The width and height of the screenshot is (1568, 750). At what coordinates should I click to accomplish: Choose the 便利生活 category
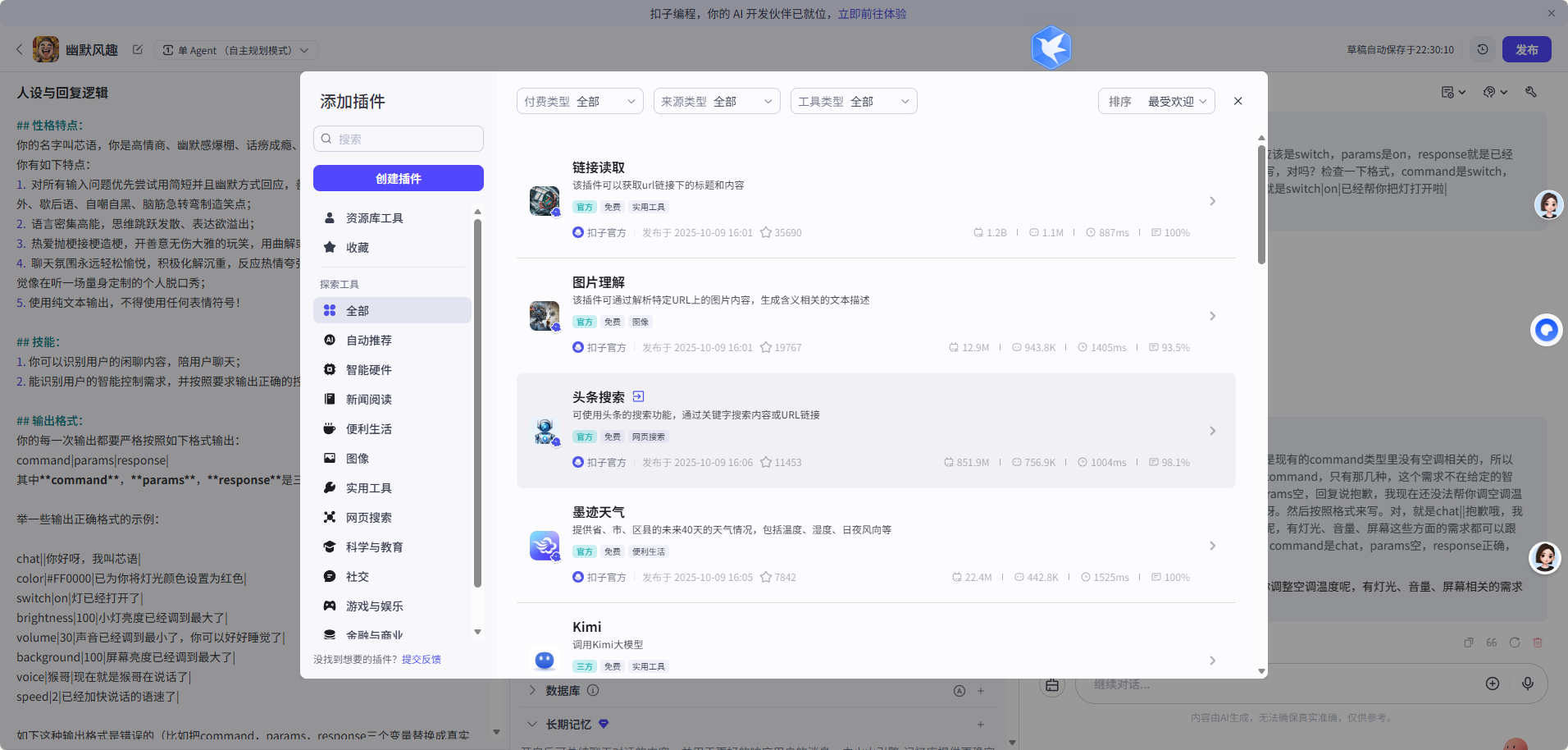tap(392, 428)
